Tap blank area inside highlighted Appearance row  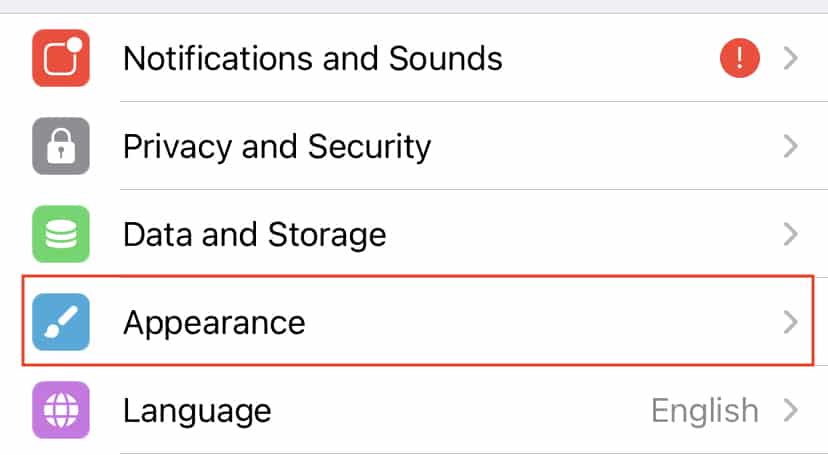544,322
